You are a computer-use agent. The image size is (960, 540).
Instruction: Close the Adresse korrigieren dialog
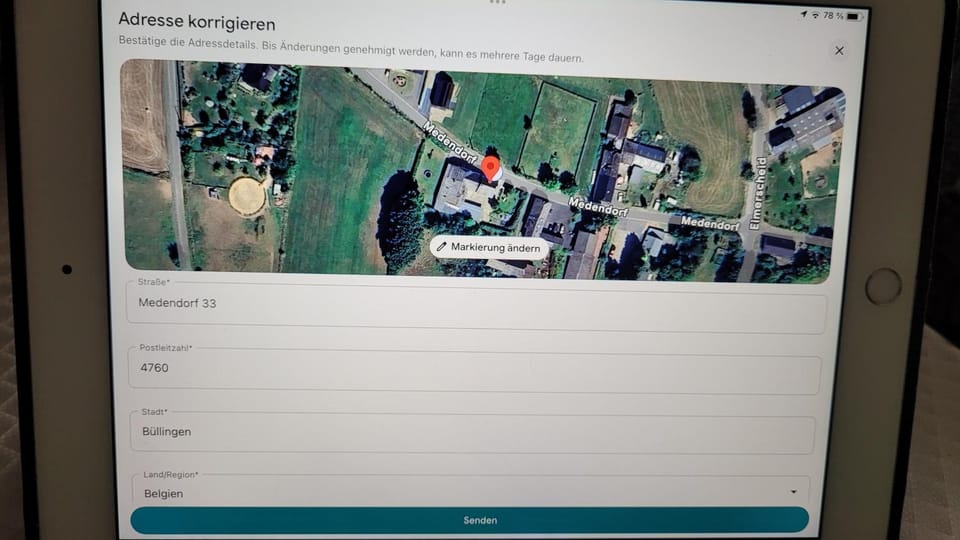839,51
